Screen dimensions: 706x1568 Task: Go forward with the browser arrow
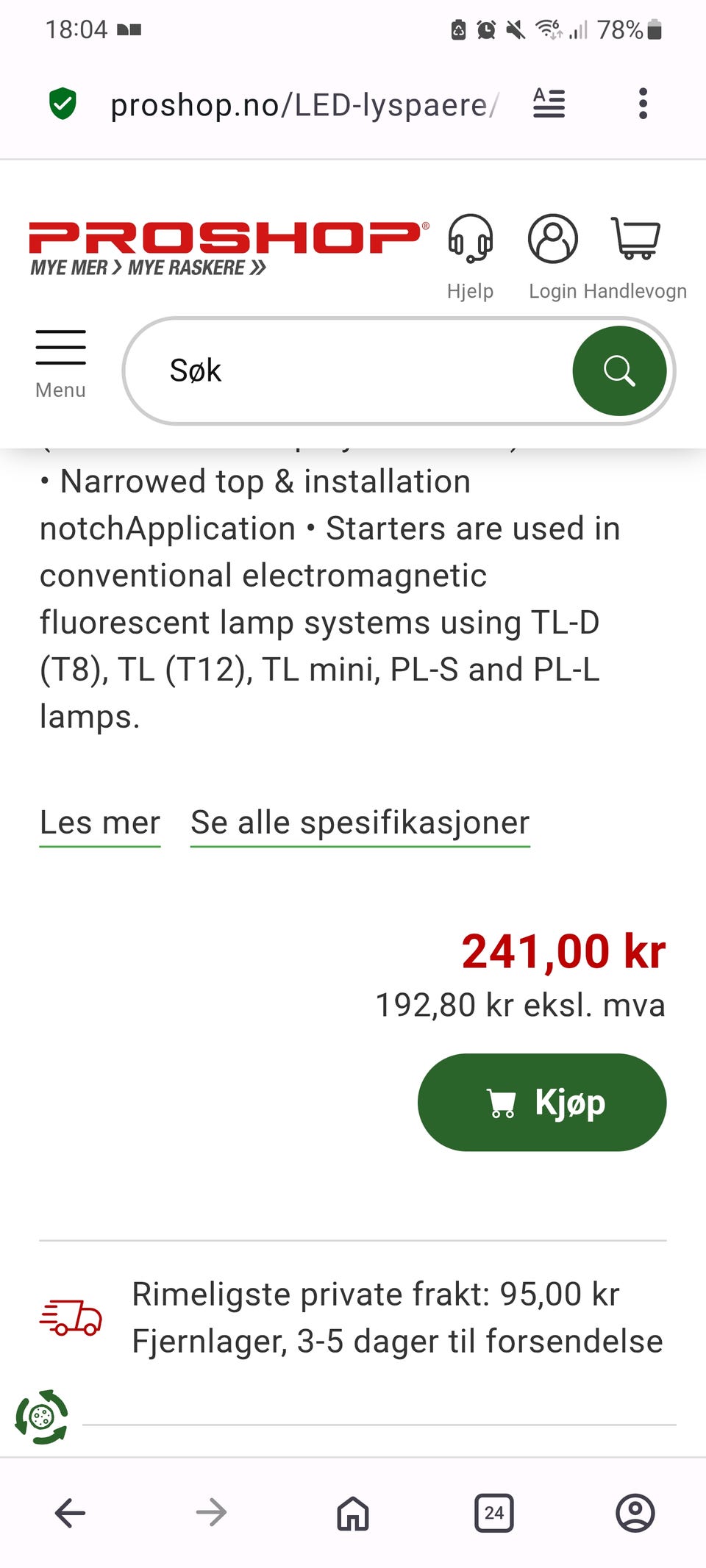212,1513
